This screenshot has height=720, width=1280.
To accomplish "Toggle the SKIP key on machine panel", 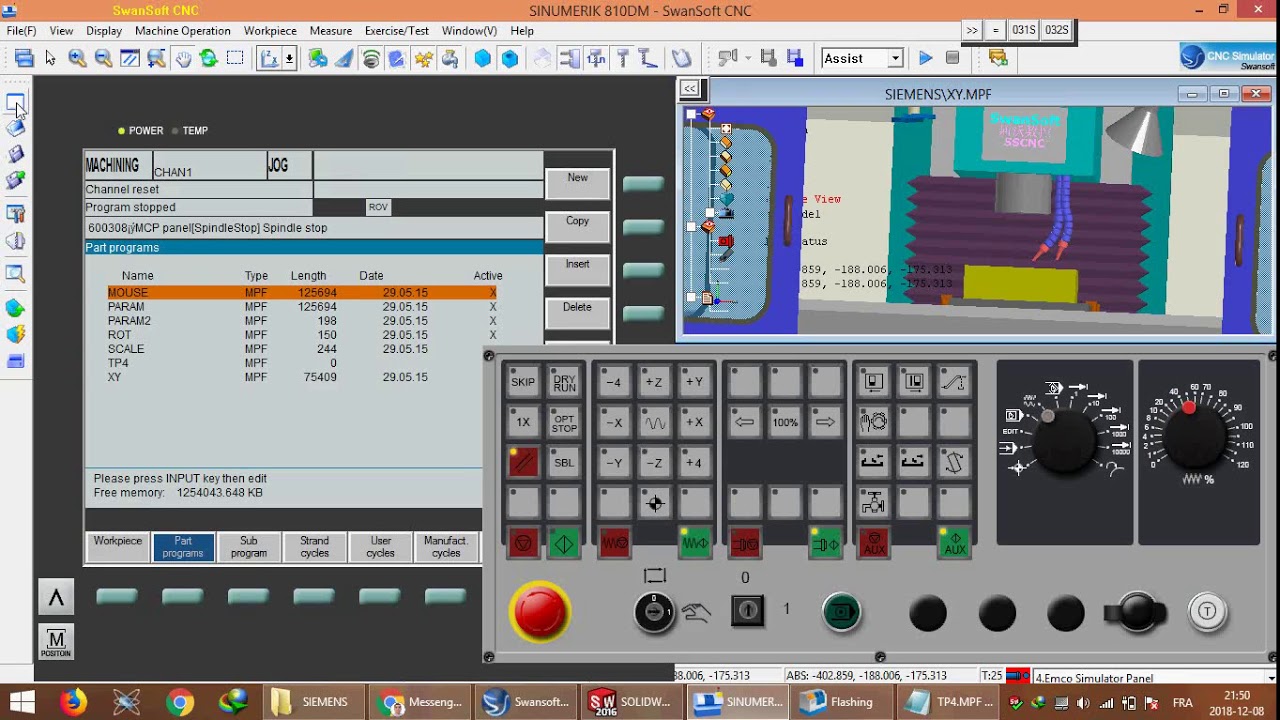I will click(523, 382).
